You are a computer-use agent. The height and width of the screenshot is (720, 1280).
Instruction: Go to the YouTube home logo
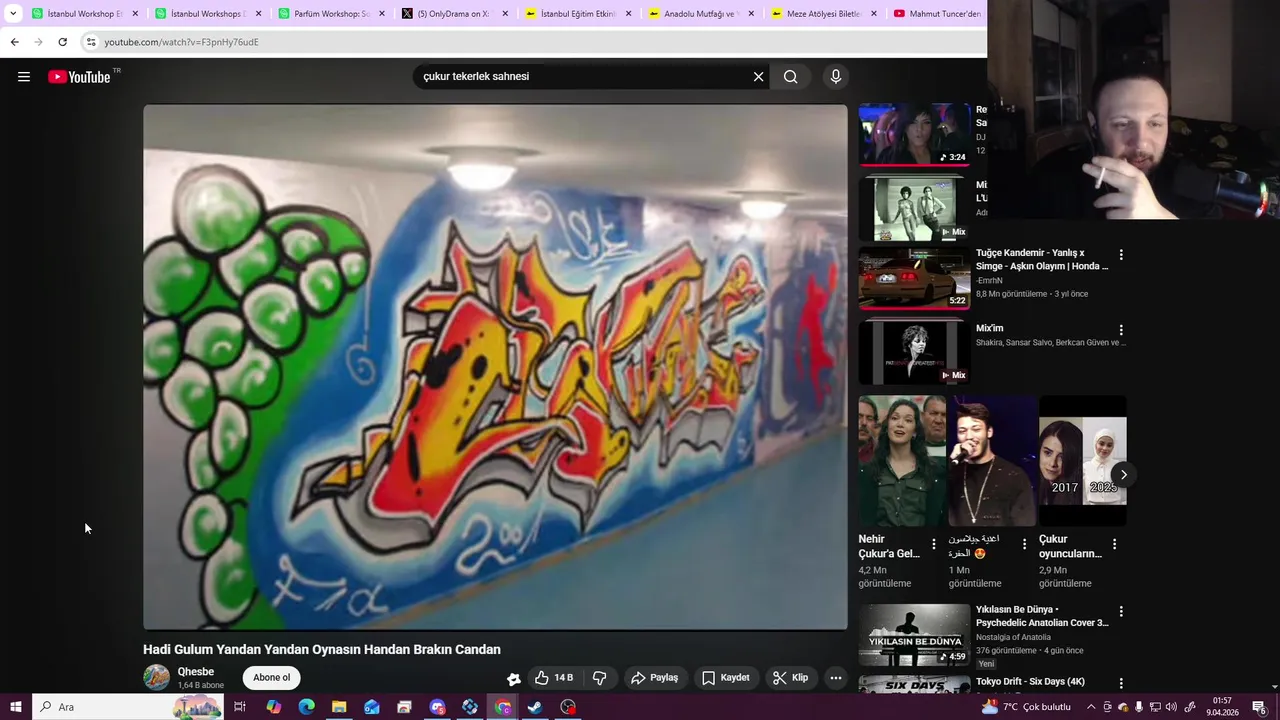[79, 77]
